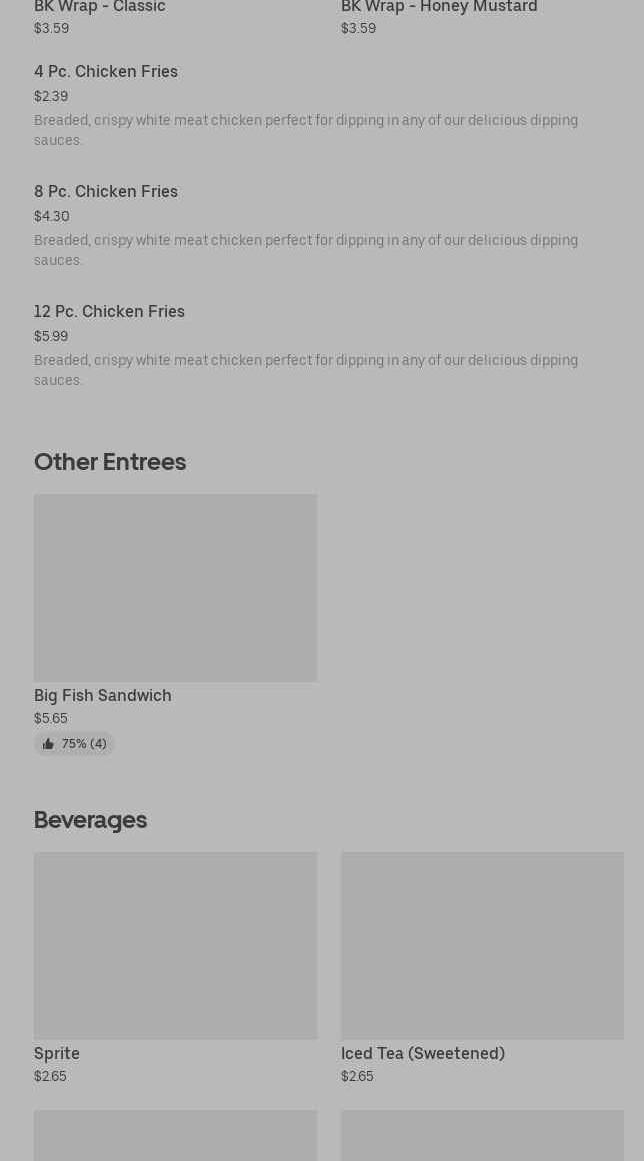Open the Big Fish Sandwich image
The height and width of the screenshot is (1161, 644).
click(x=175, y=587)
